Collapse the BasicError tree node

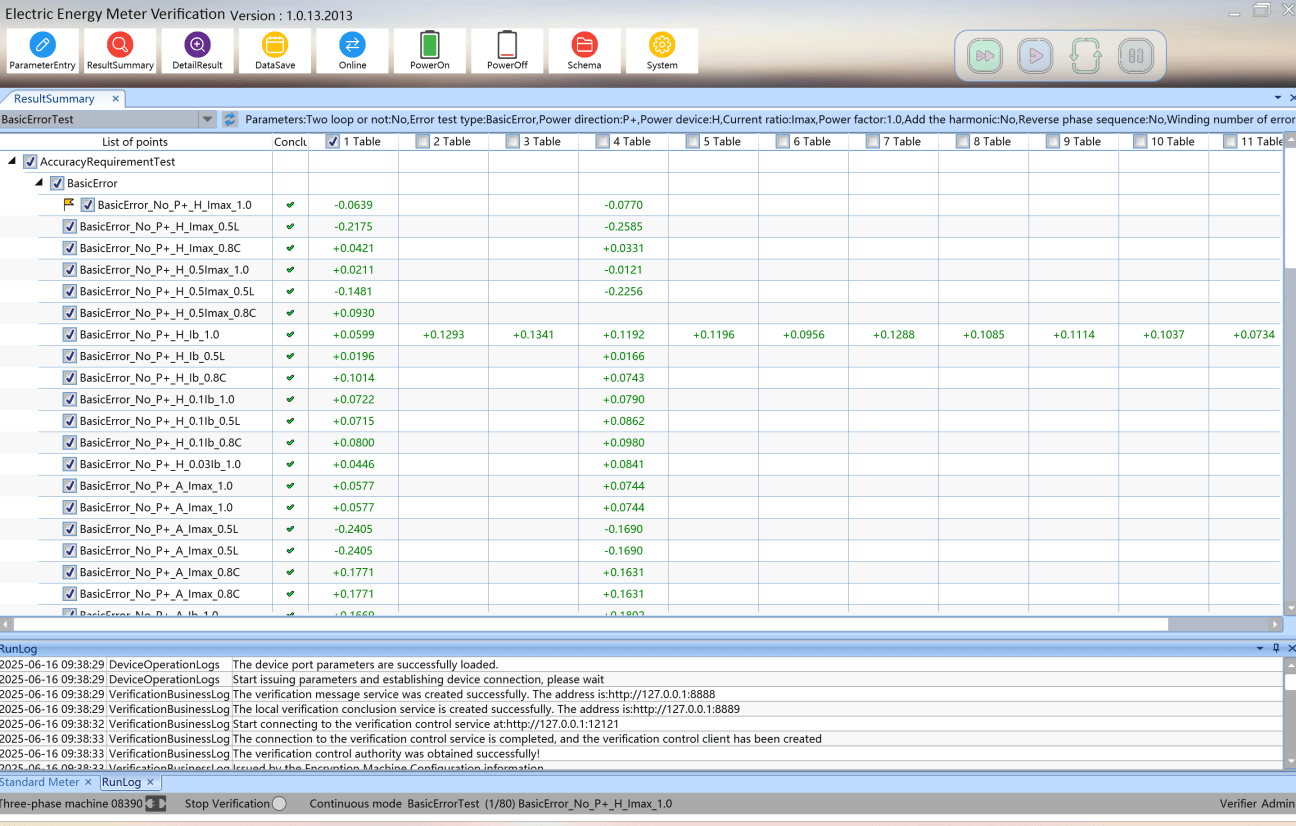[x=39, y=184]
